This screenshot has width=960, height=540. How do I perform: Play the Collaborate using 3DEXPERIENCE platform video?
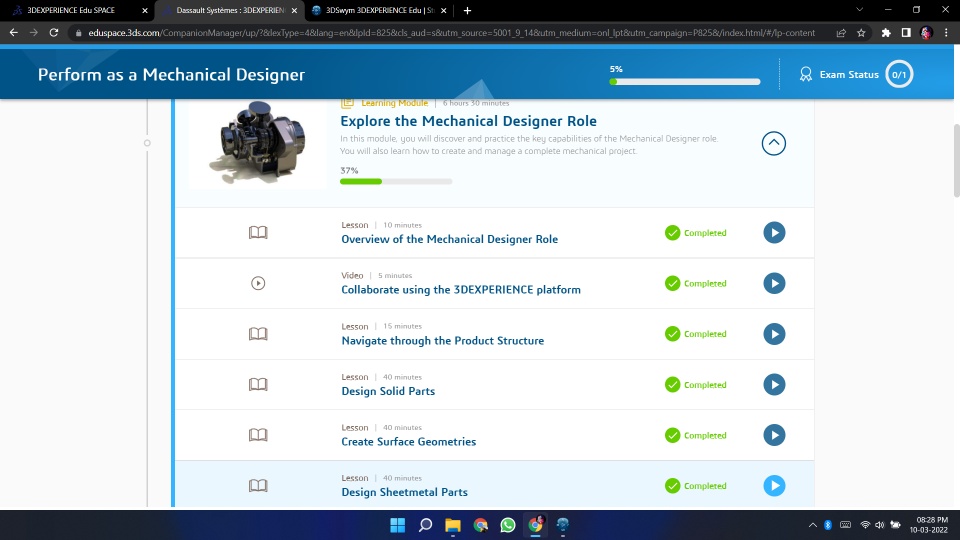tap(774, 283)
